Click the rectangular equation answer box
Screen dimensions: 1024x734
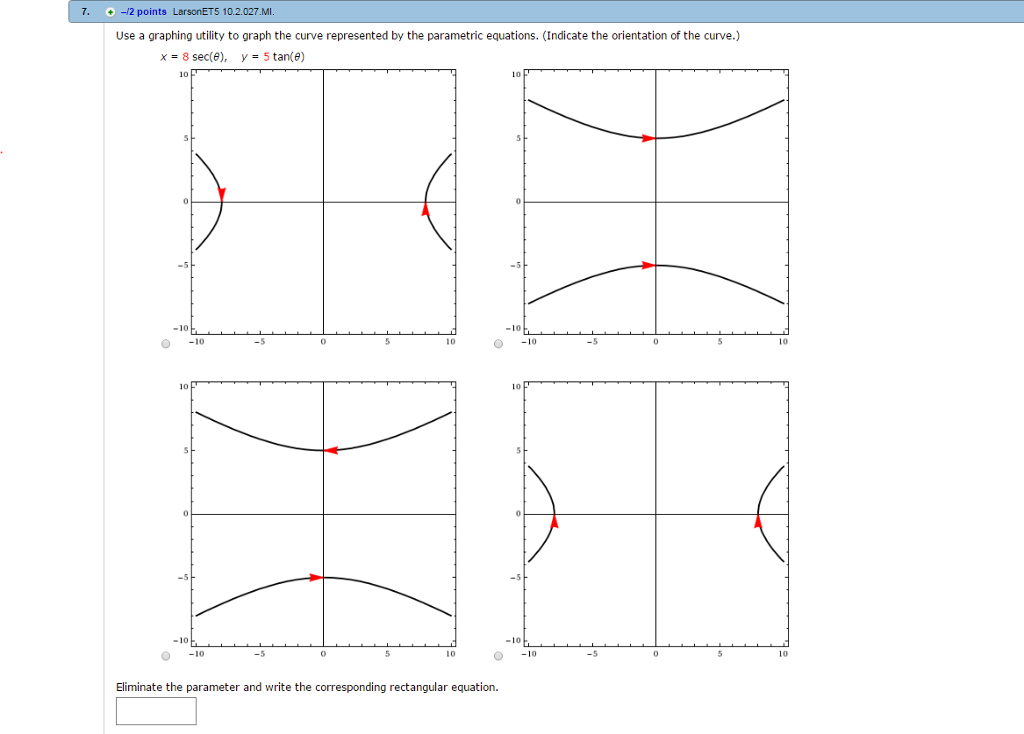tap(156, 711)
